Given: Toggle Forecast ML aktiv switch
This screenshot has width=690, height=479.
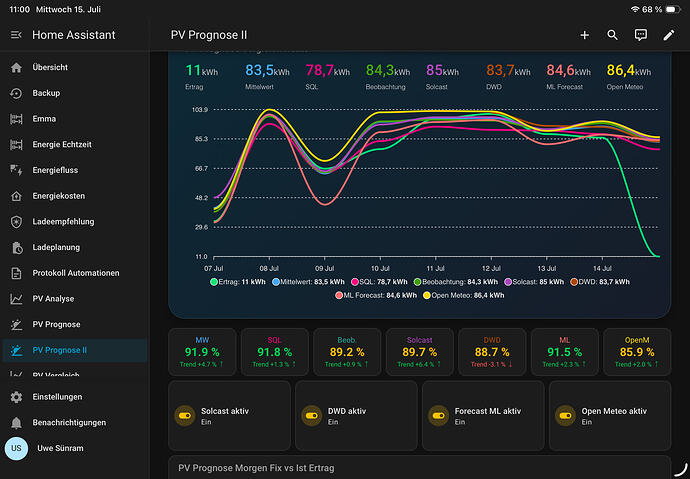Looking at the screenshot, I should (x=439, y=415).
